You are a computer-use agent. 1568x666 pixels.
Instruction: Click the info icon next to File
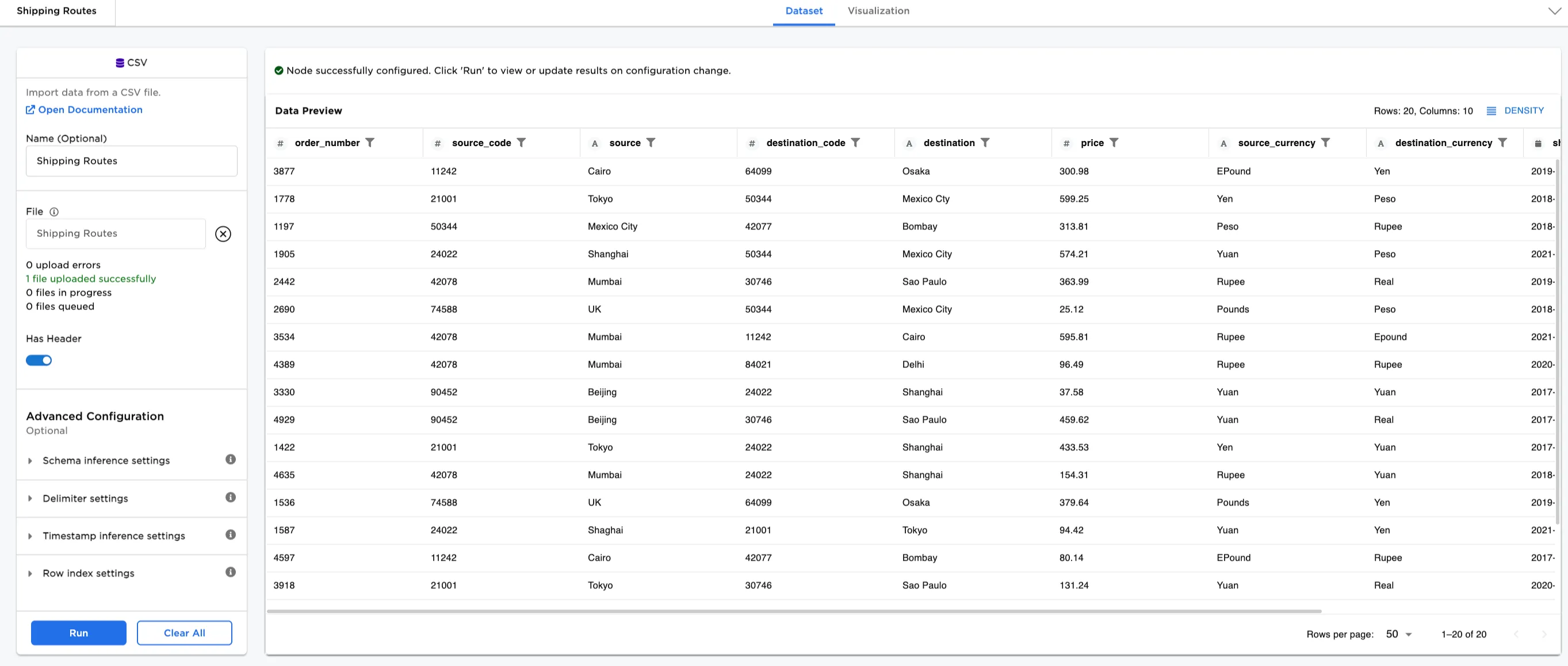click(x=53, y=212)
